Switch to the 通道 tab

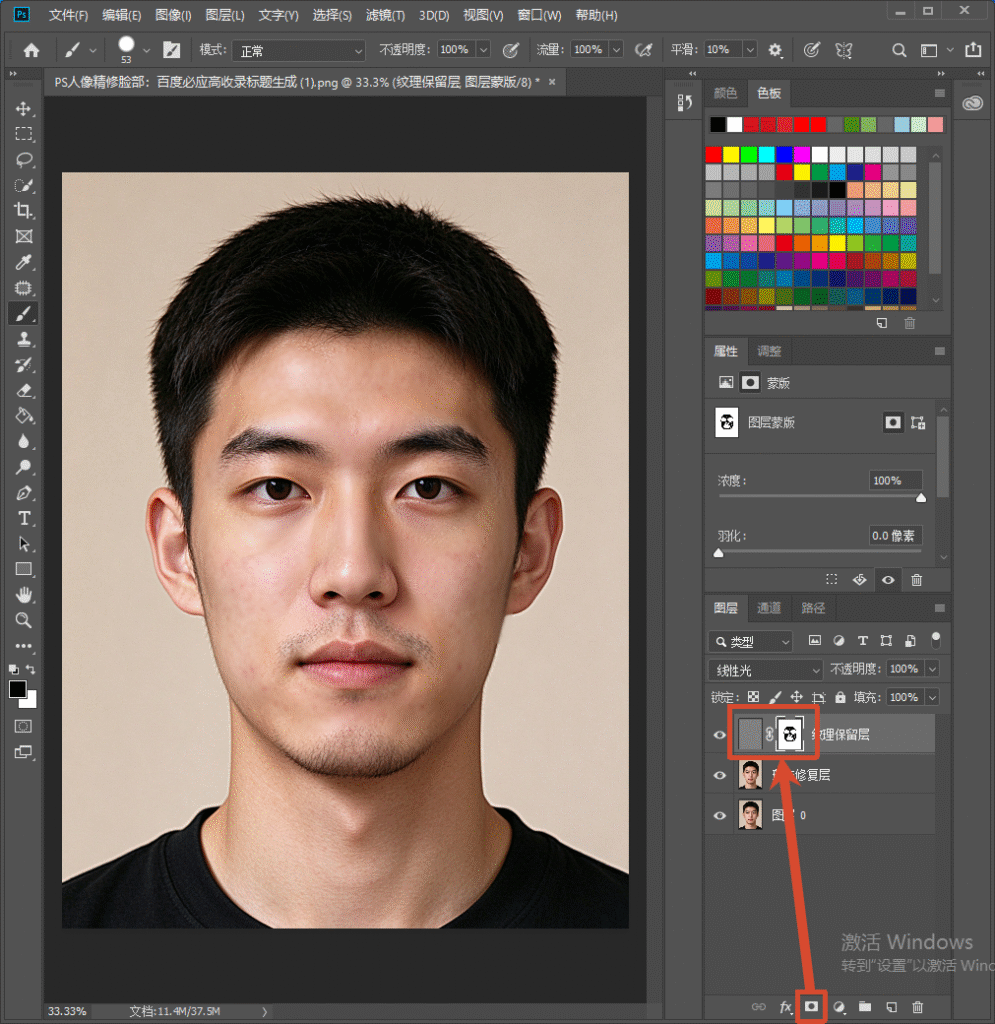pyautogui.click(x=768, y=608)
